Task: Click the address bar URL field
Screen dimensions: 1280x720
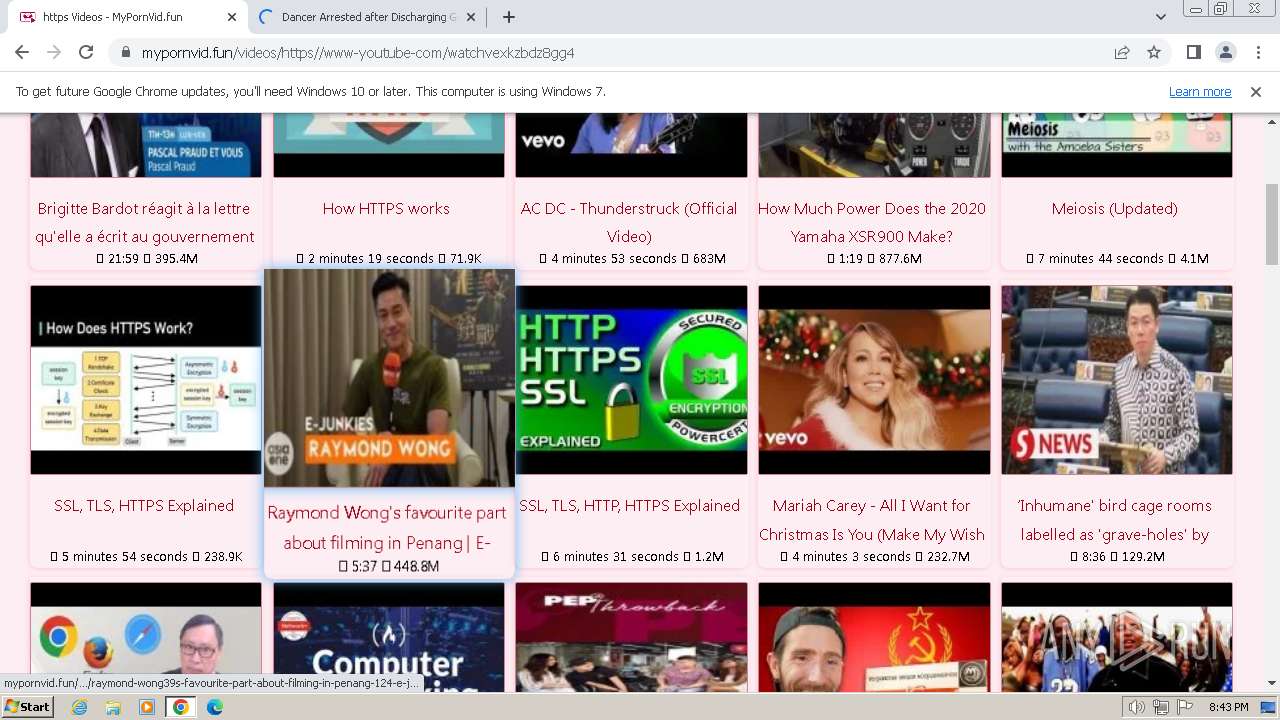Action: pyautogui.click(x=620, y=53)
